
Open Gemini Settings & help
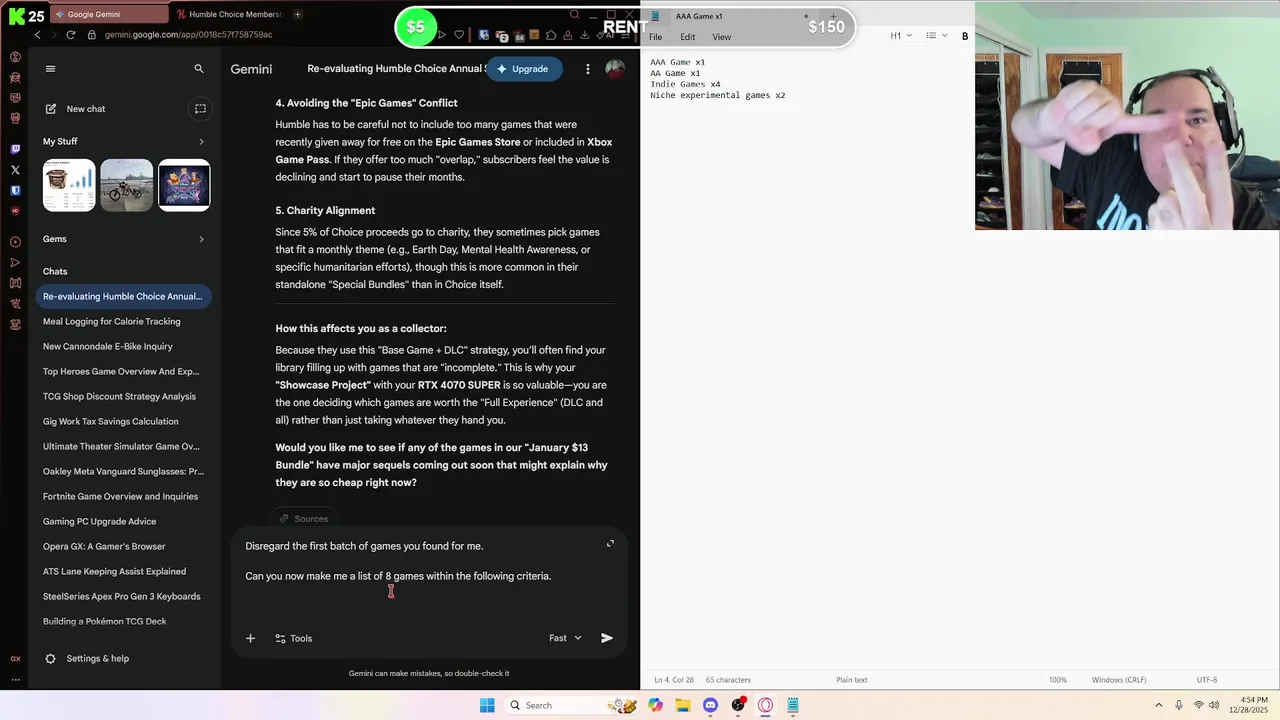pyautogui.click(x=87, y=658)
